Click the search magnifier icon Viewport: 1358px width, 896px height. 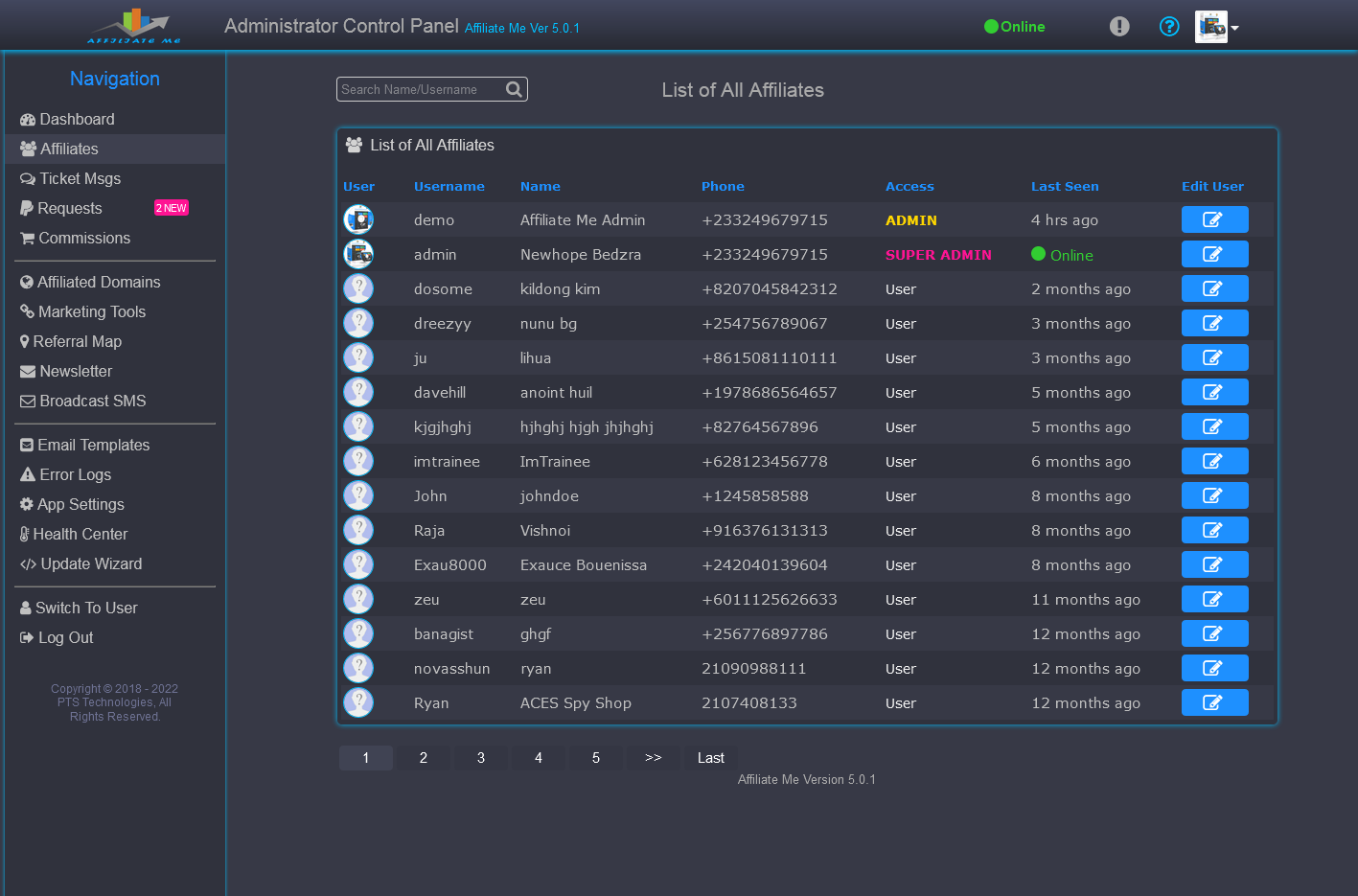(x=514, y=89)
